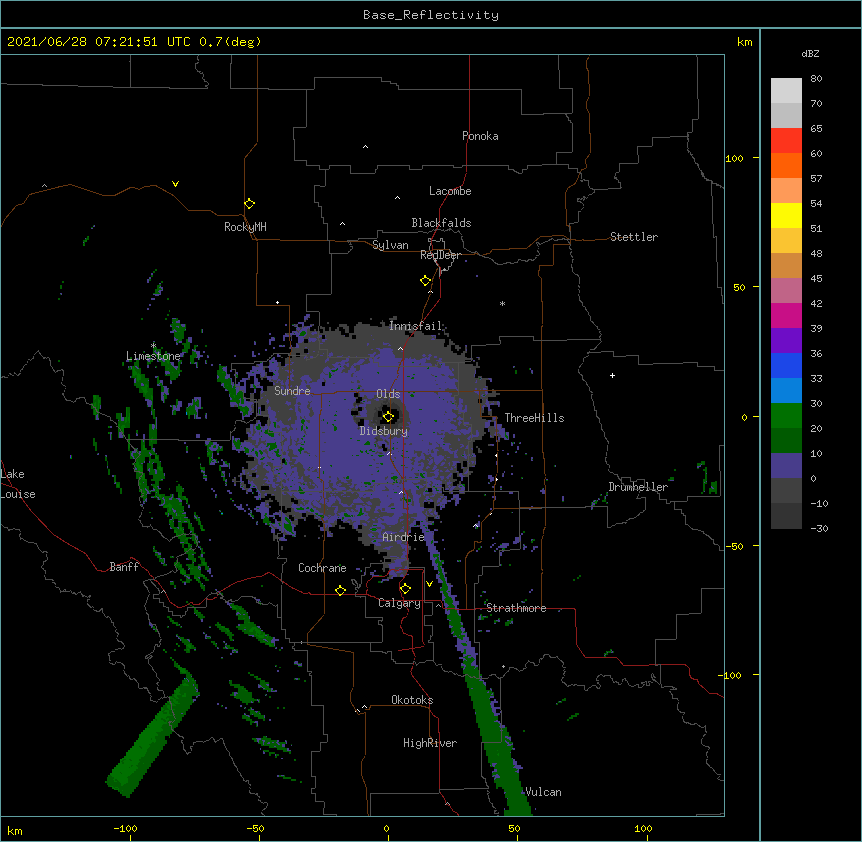Click the Strathmore label
862x842 pixels.
tap(516, 608)
